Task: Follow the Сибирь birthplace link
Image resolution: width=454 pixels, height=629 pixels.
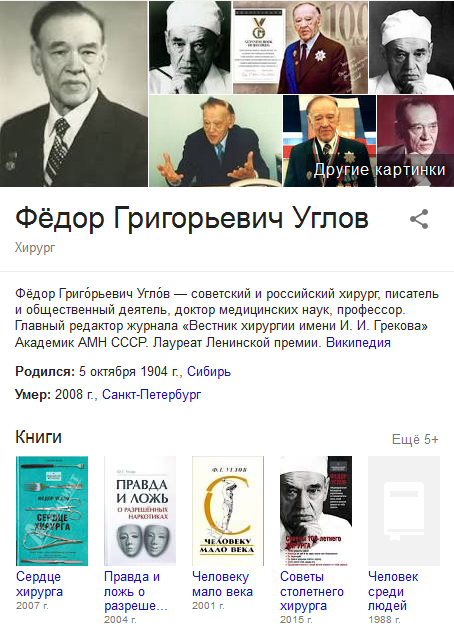Action: [x=209, y=371]
